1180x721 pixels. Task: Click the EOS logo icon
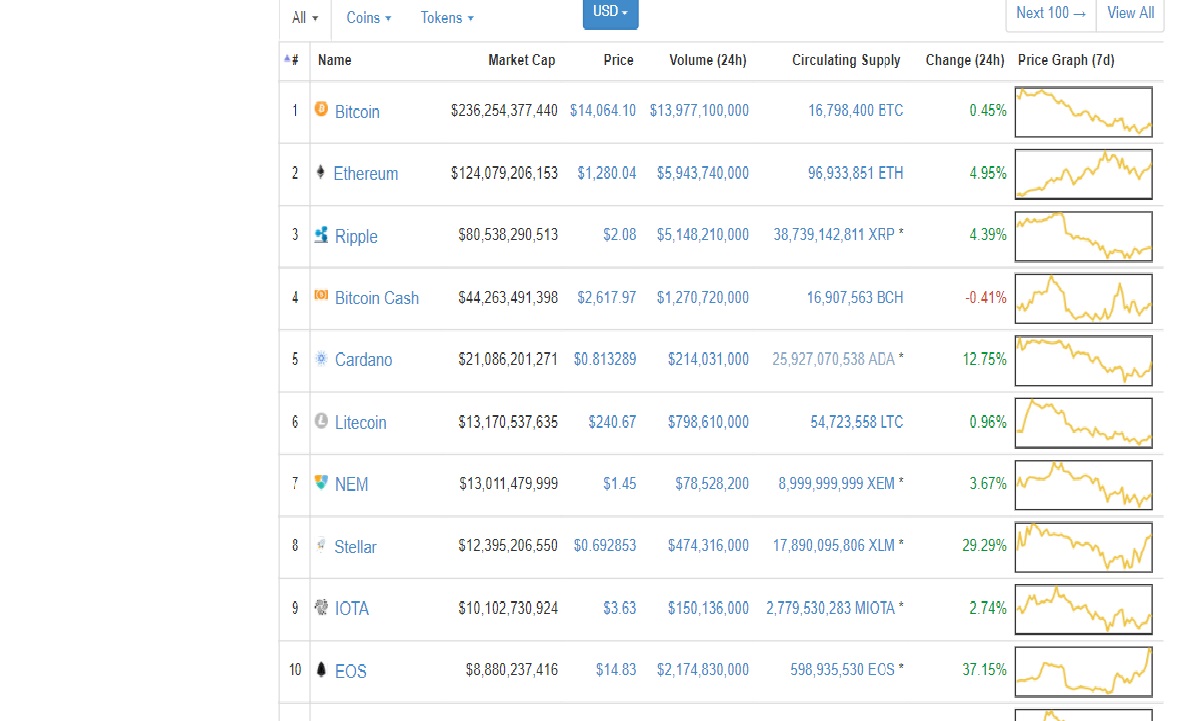[x=321, y=669]
